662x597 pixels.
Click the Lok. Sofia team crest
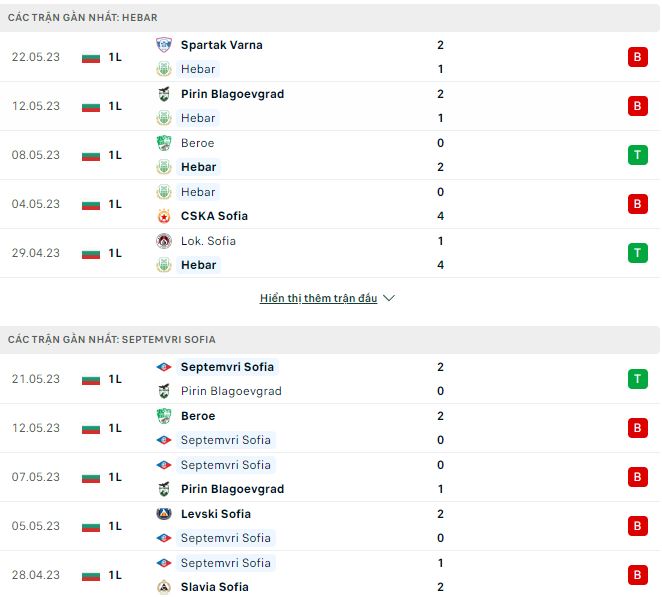point(164,241)
